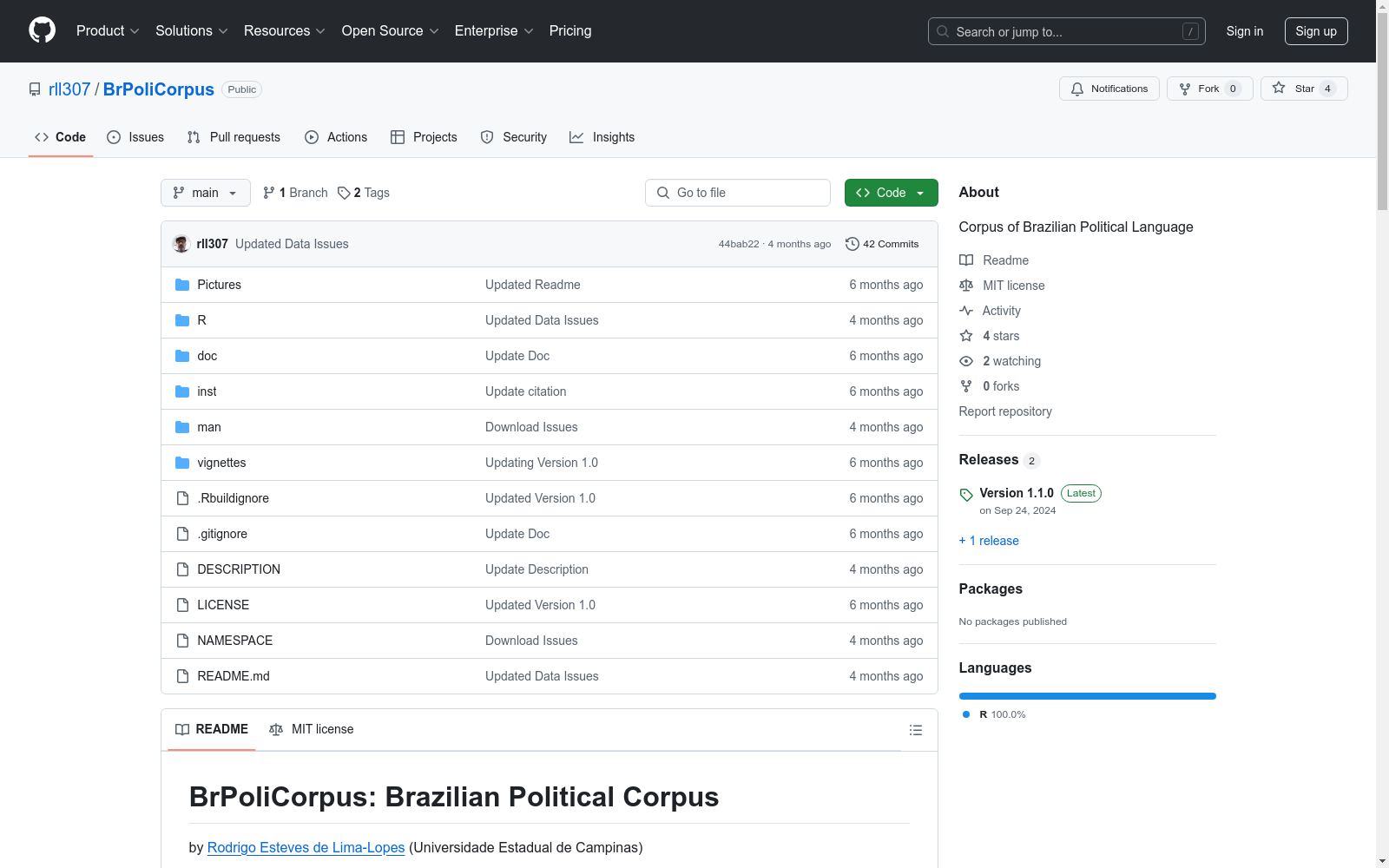The width and height of the screenshot is (1389, 868).
Task: Open Rodrigo Esteves de Lima-Lopes link
Action: click(306, 847)
